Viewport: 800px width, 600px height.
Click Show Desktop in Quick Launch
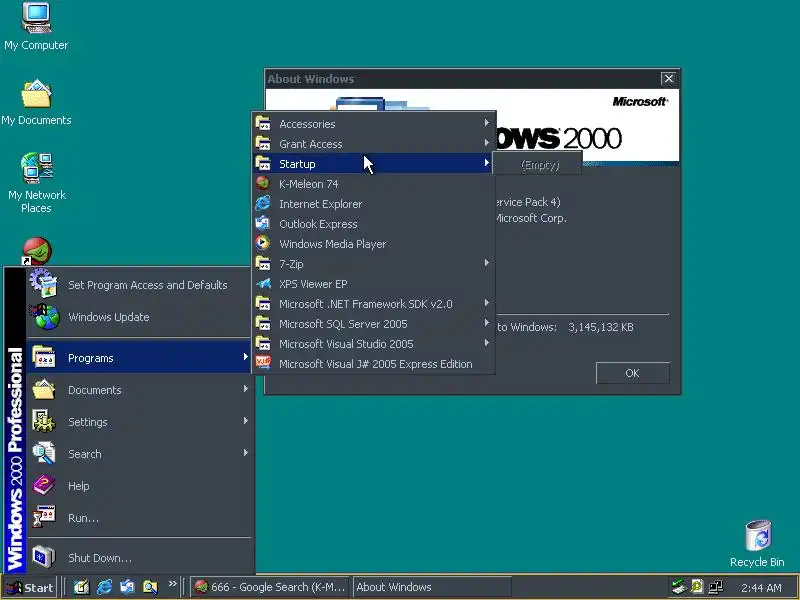pos(81,587)
